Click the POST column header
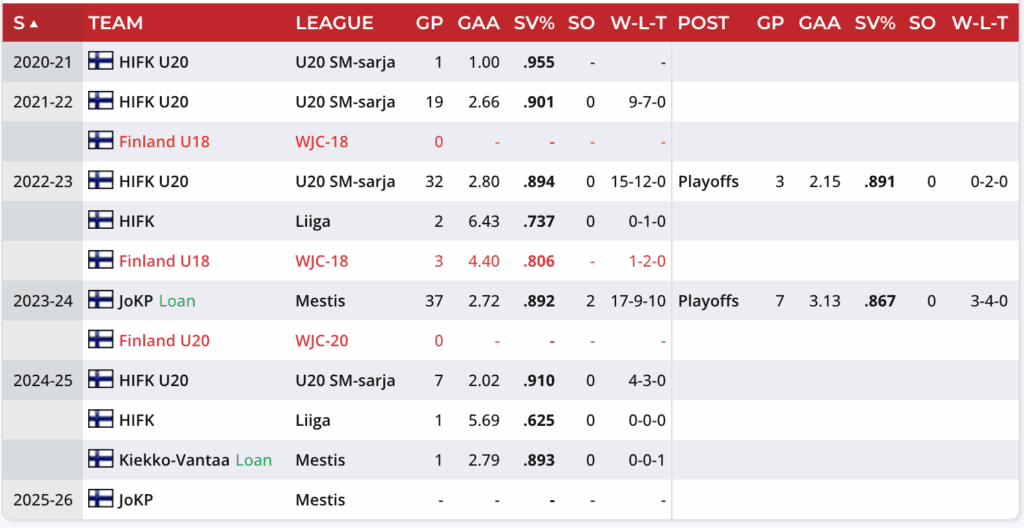This screenshot has width=1024, height=528. point(704,22)
